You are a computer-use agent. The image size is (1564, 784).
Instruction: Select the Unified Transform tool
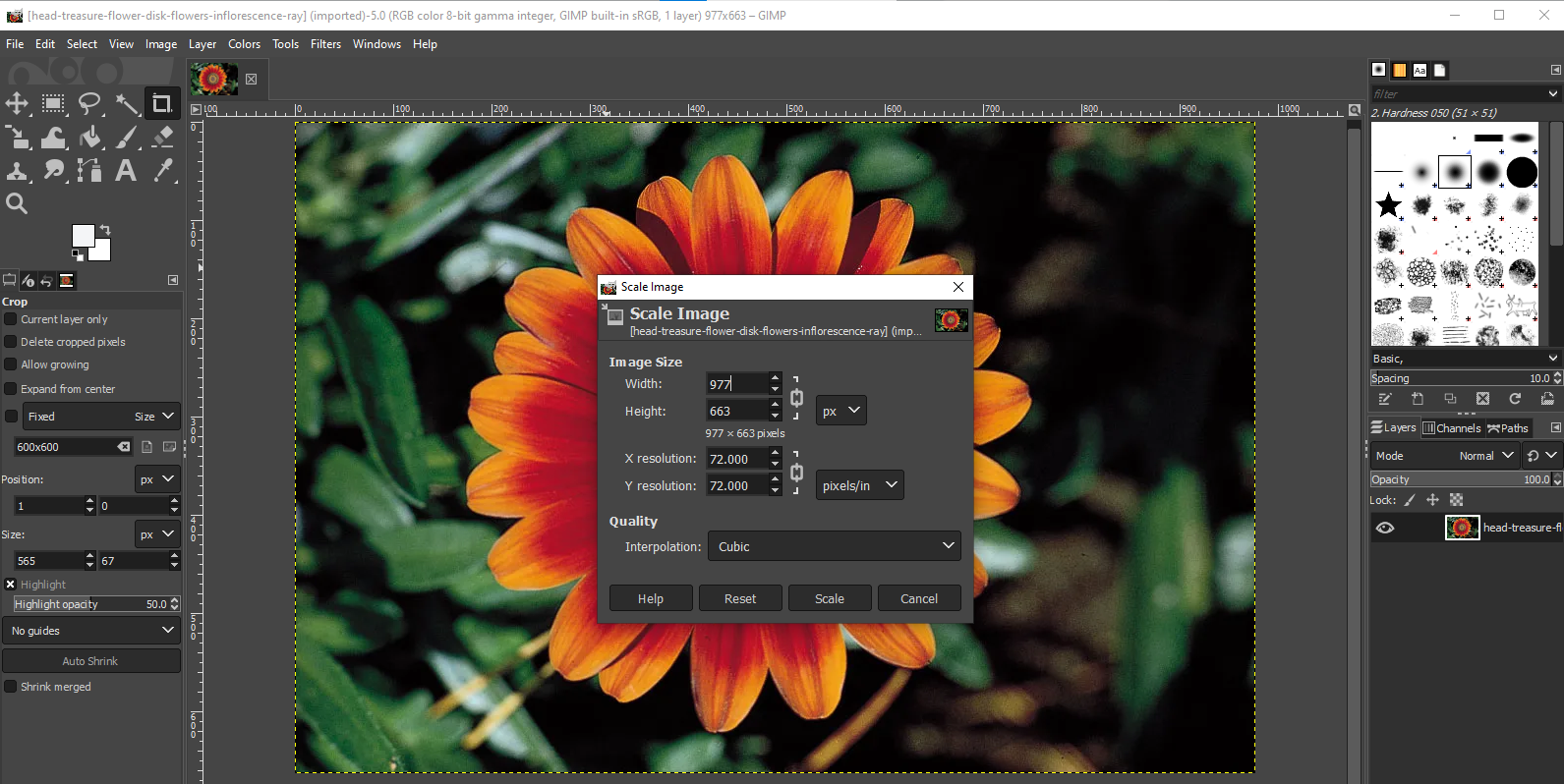pyautogui.click(x=17, y=138)
